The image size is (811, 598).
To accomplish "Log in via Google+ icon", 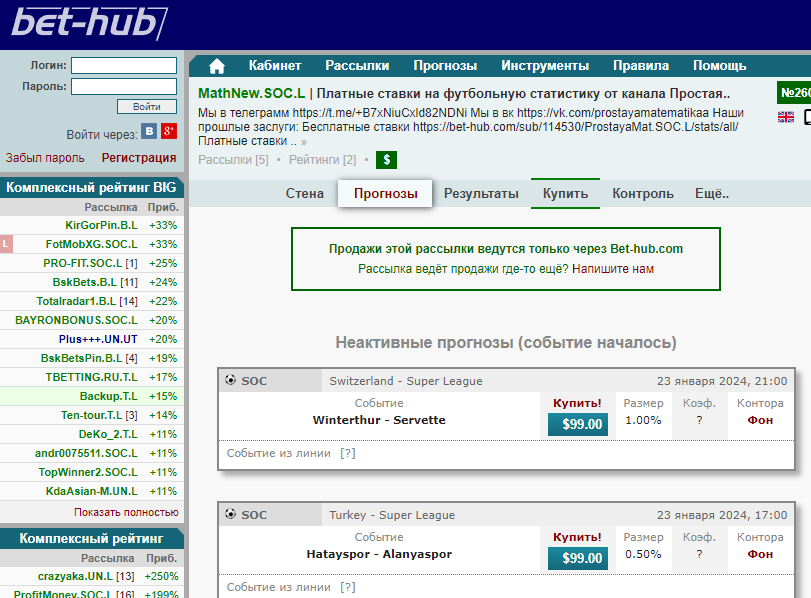I will [169, 132].
